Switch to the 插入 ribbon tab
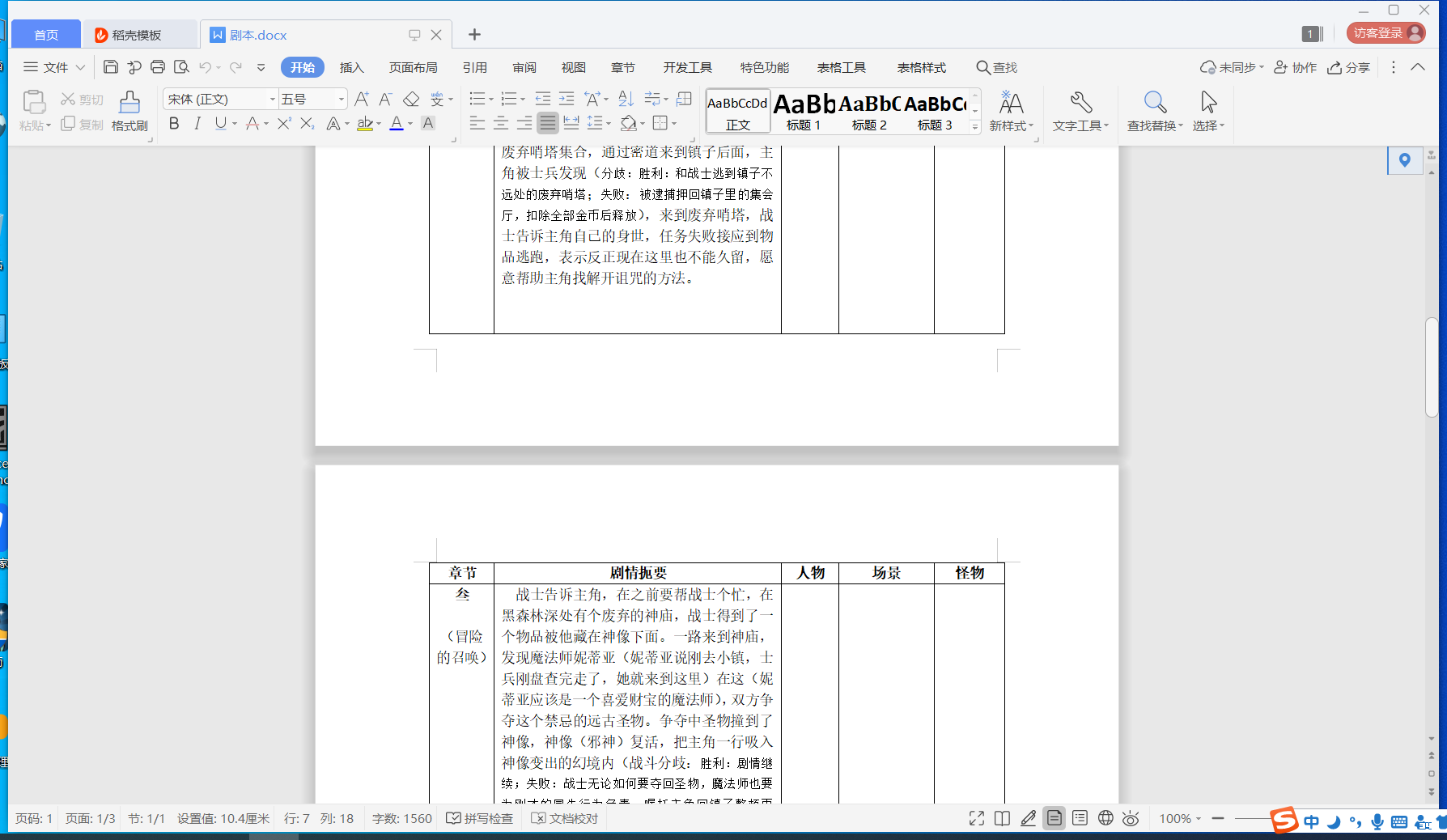Viewport: 1447px width, 840px height. [352, 67]
